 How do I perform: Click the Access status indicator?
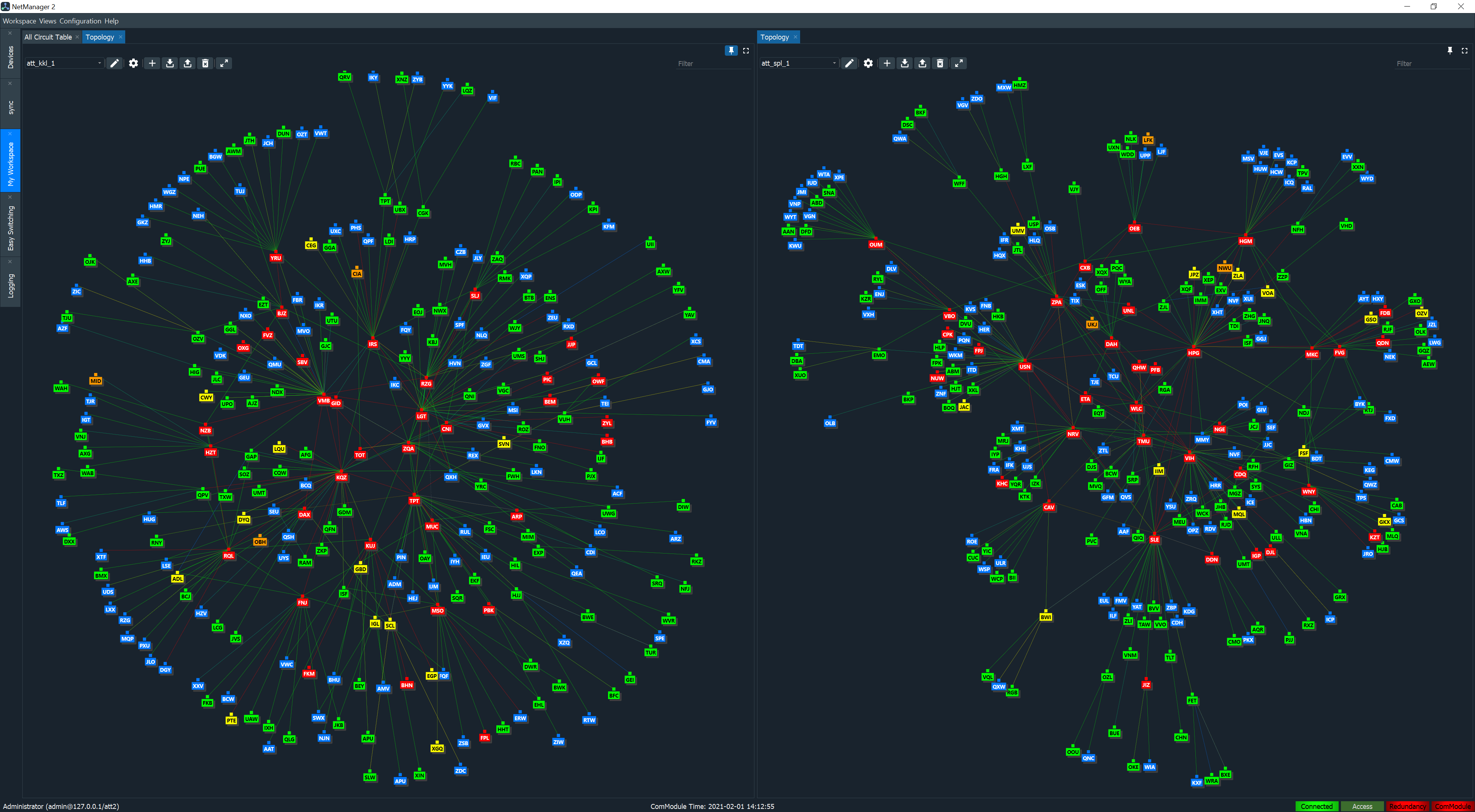[1362, 806]
